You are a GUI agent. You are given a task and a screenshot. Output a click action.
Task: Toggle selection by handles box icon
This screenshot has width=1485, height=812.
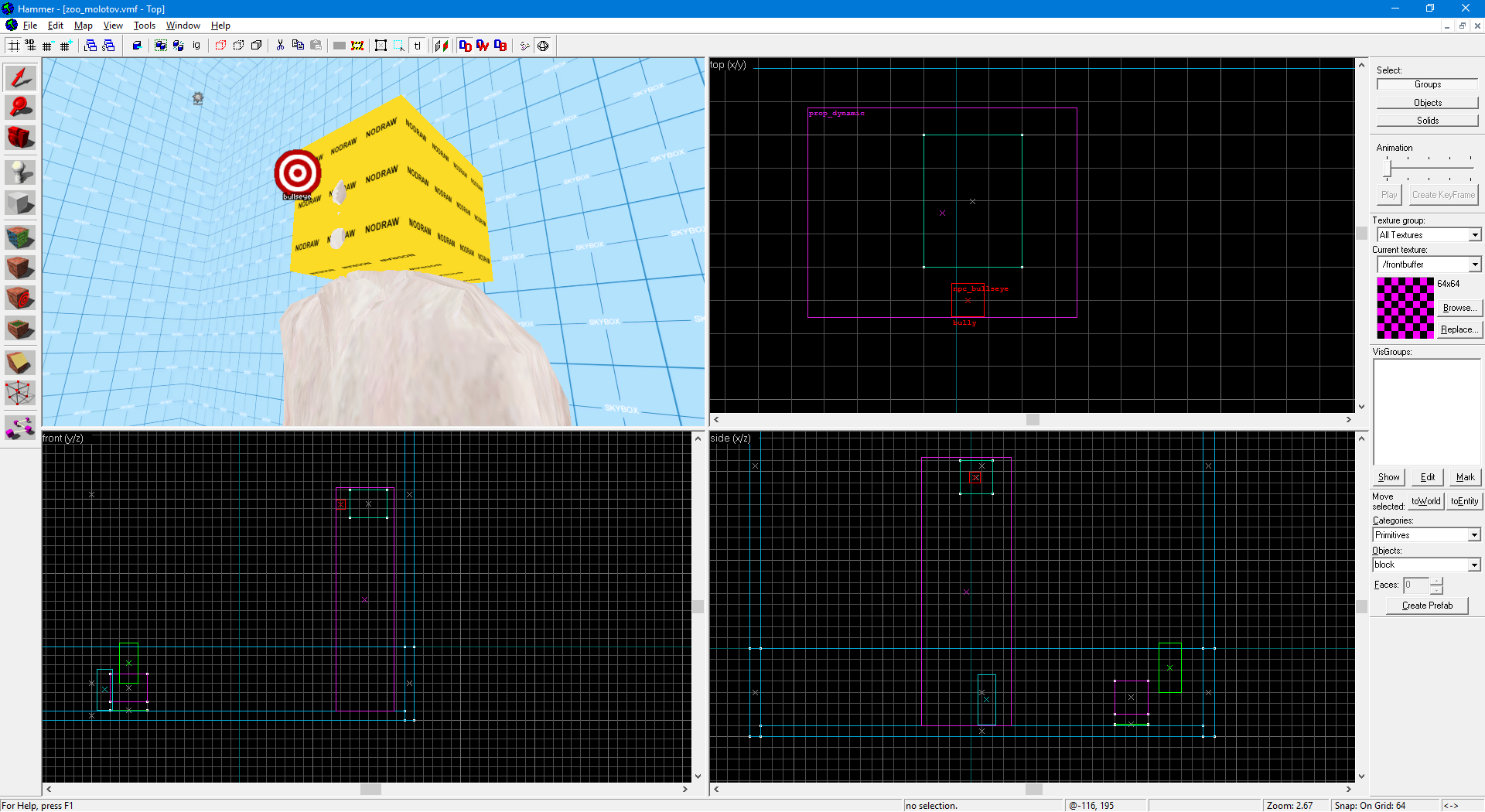click(381, 46)
